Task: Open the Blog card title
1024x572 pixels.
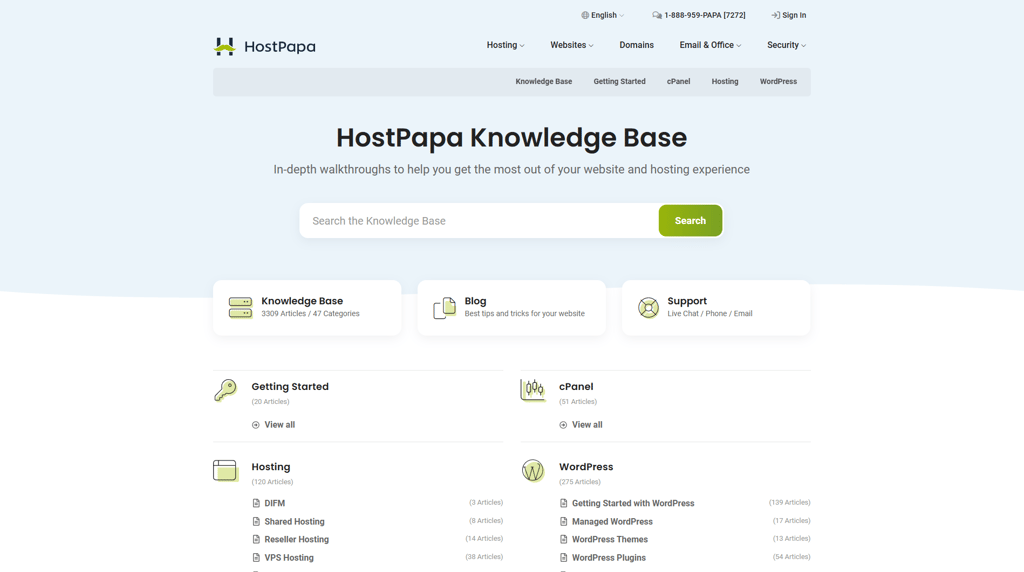Action: pos(475,301)
